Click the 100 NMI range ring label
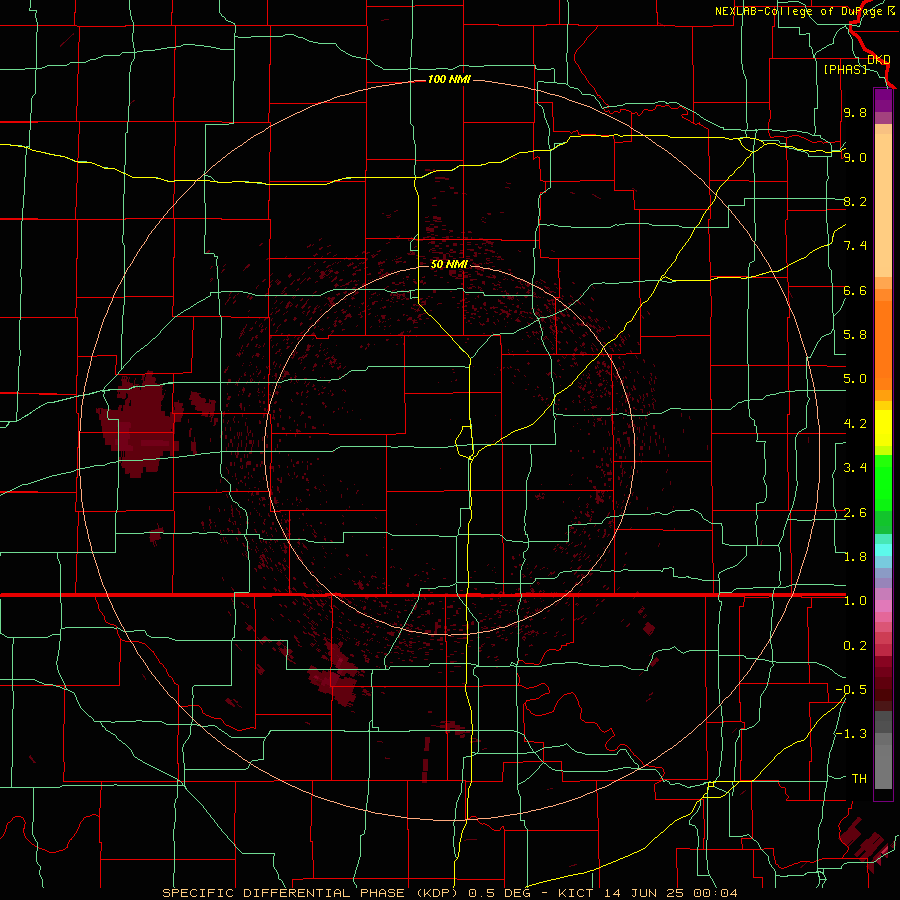The height and width of the screenshot is (900, 900). 449,79
